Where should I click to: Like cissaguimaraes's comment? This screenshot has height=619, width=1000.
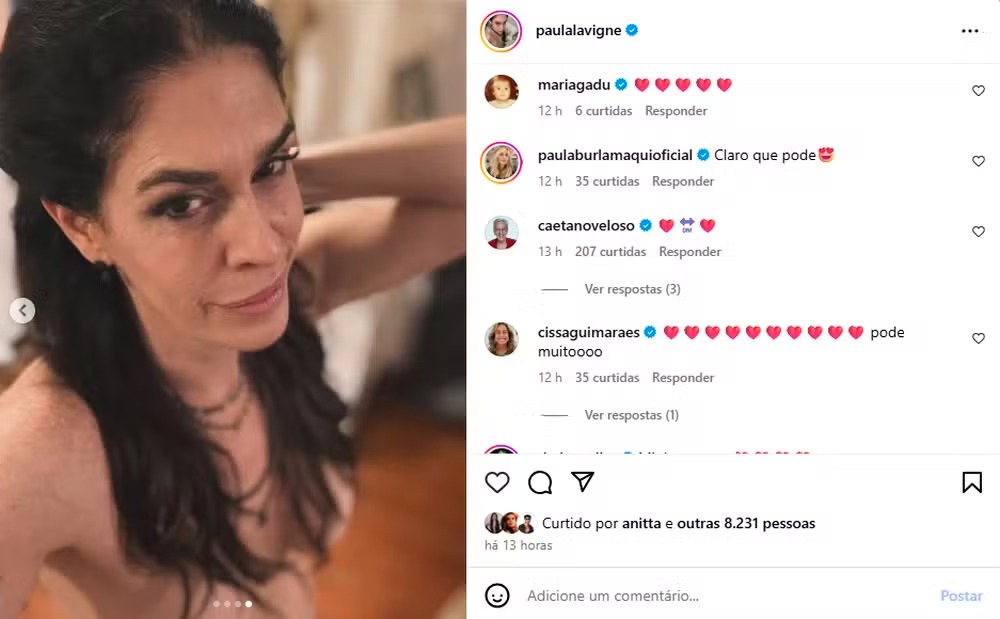[978, 339]
